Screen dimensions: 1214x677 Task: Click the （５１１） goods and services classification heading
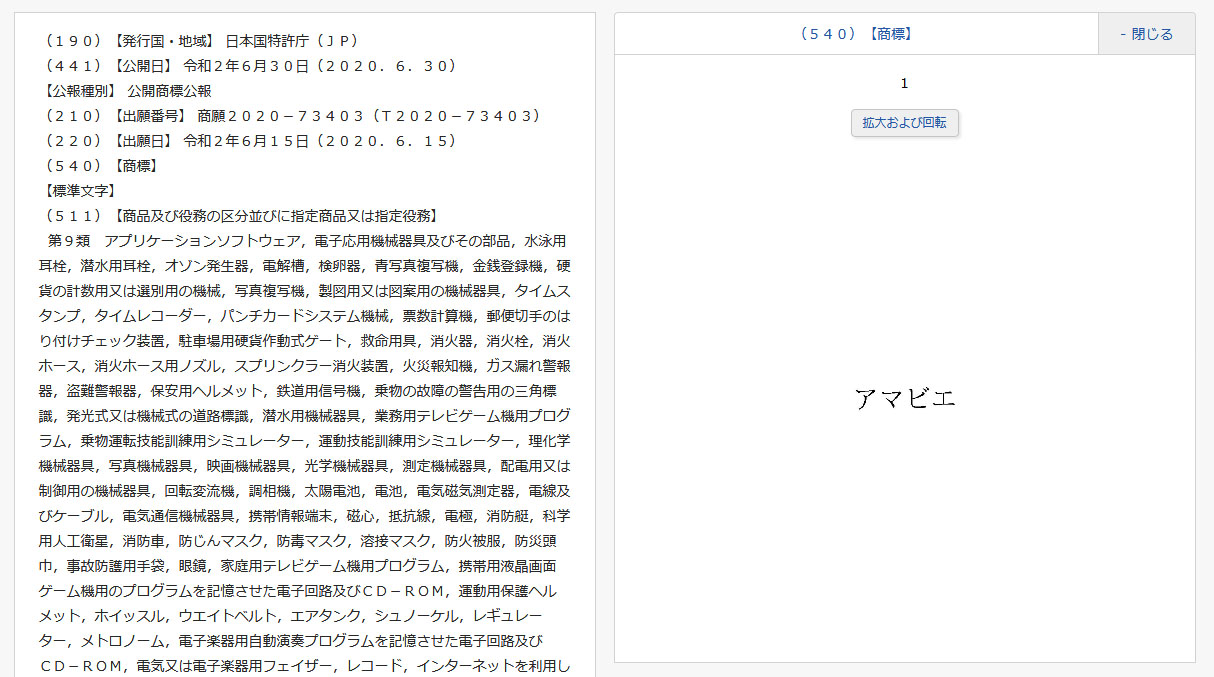[x=240, y=216]
